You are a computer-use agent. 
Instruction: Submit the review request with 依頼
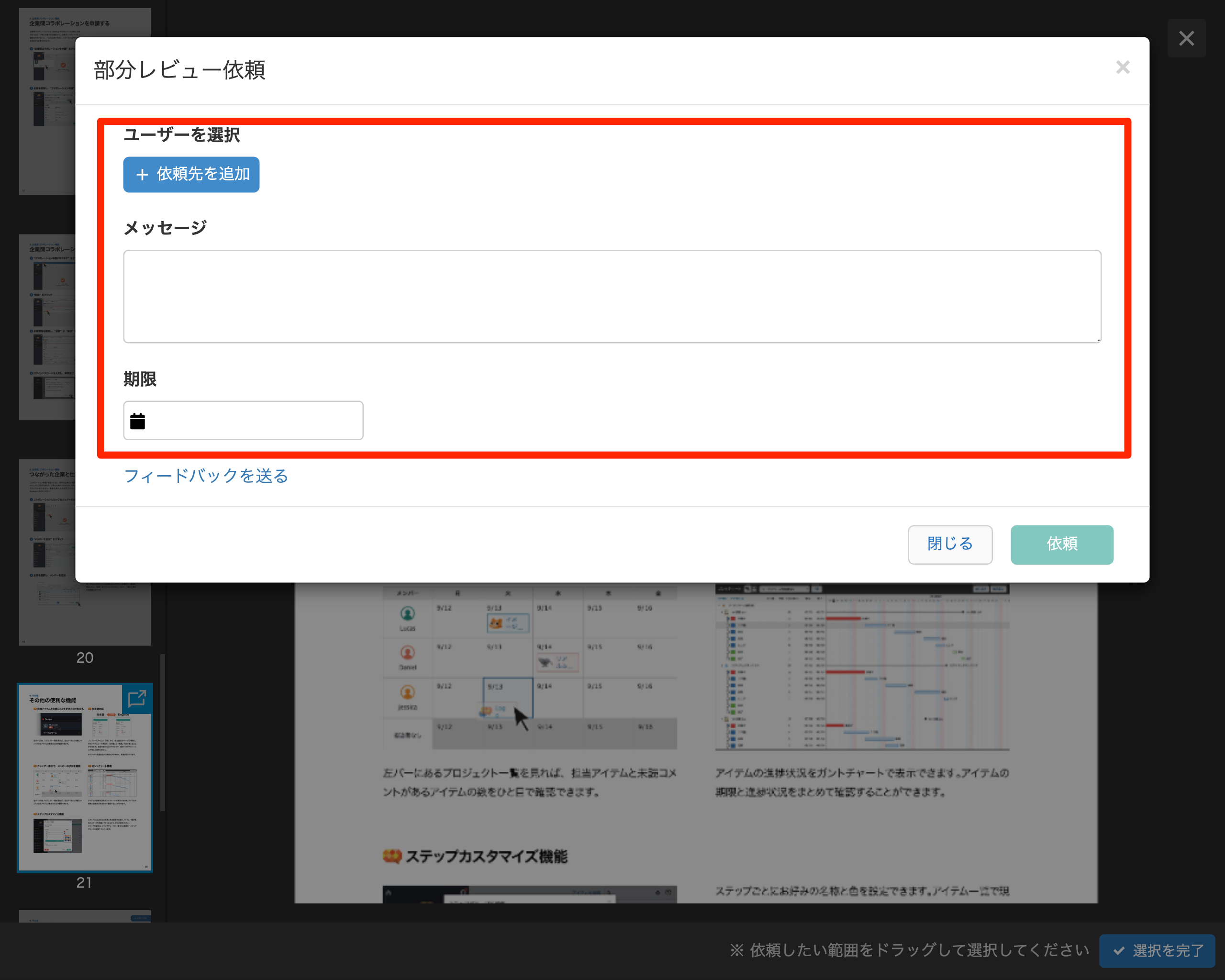tap(1061, 544)
